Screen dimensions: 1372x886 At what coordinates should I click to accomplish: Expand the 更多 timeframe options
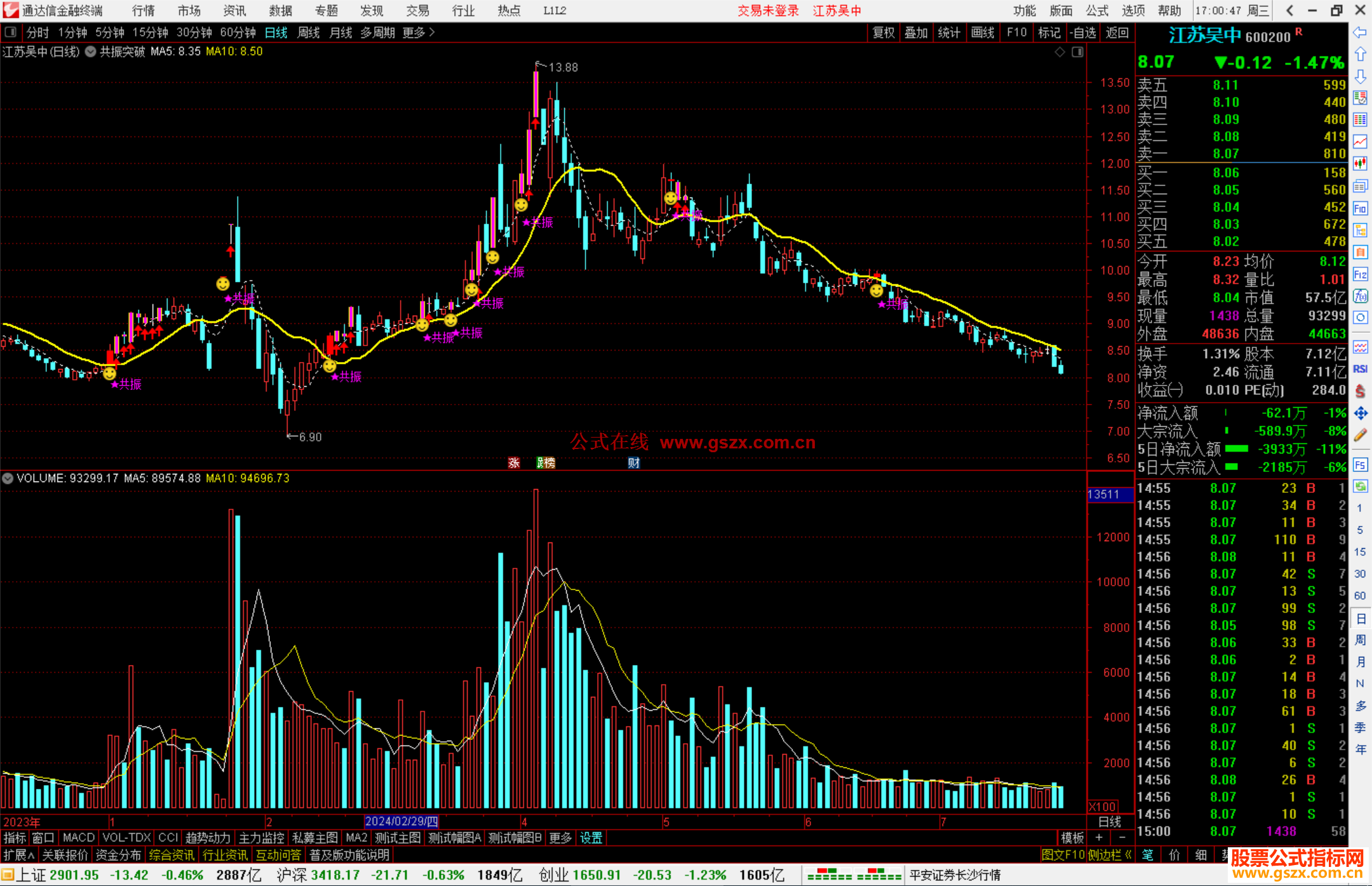point(419,32)
